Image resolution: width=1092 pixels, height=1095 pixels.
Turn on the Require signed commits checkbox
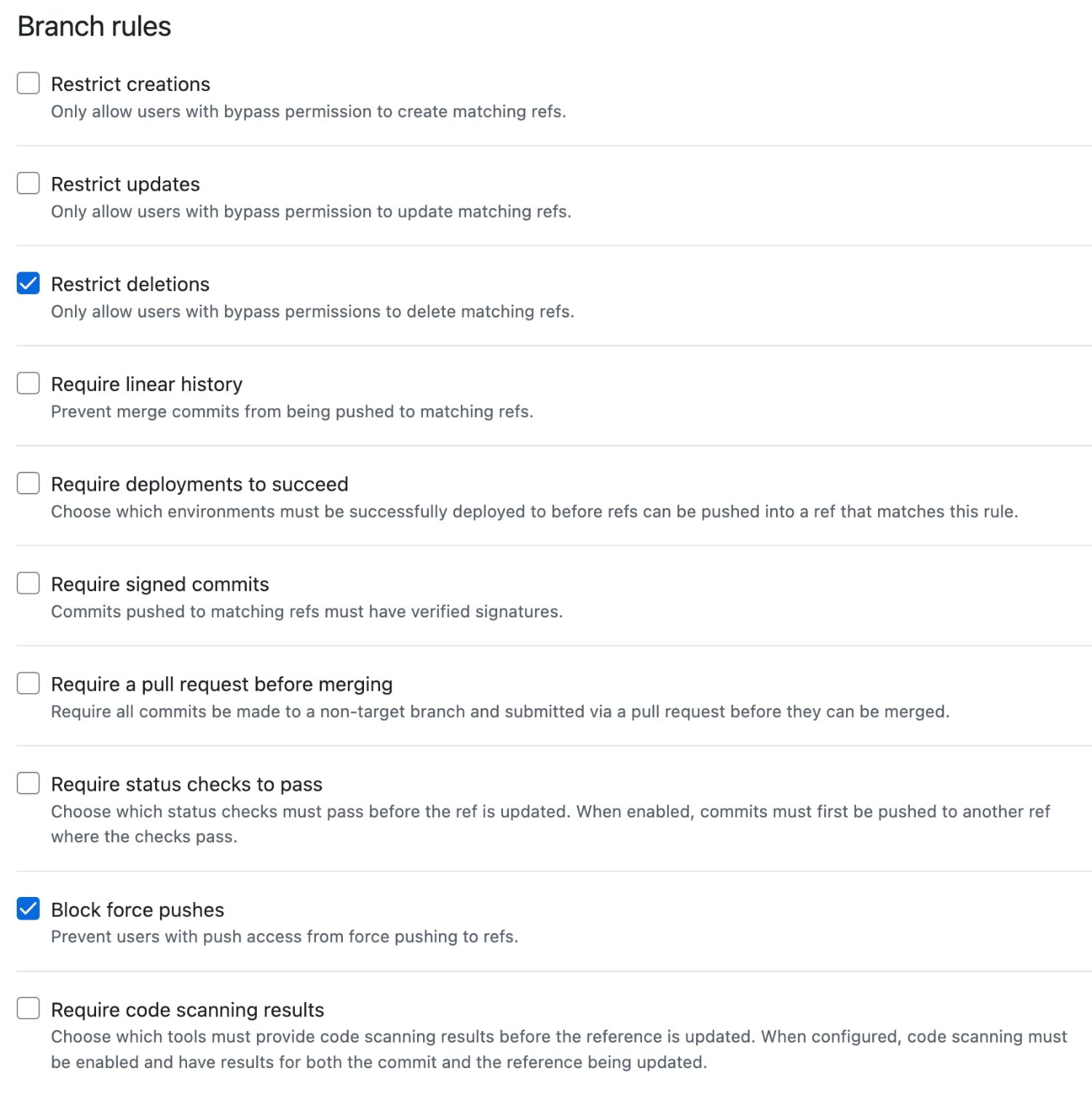coord(28,582)
